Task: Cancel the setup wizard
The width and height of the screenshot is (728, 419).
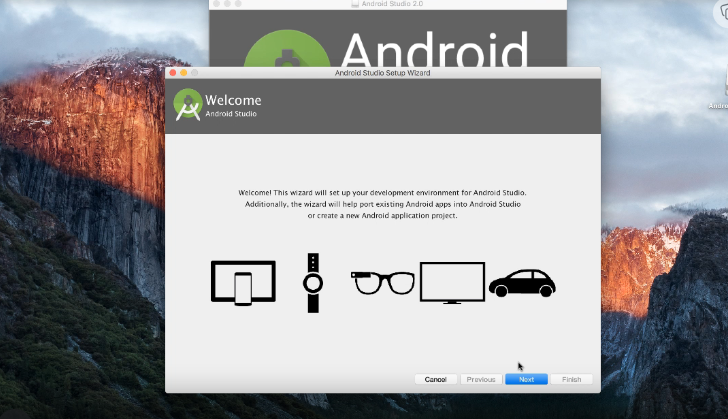Action: (435, 380)
